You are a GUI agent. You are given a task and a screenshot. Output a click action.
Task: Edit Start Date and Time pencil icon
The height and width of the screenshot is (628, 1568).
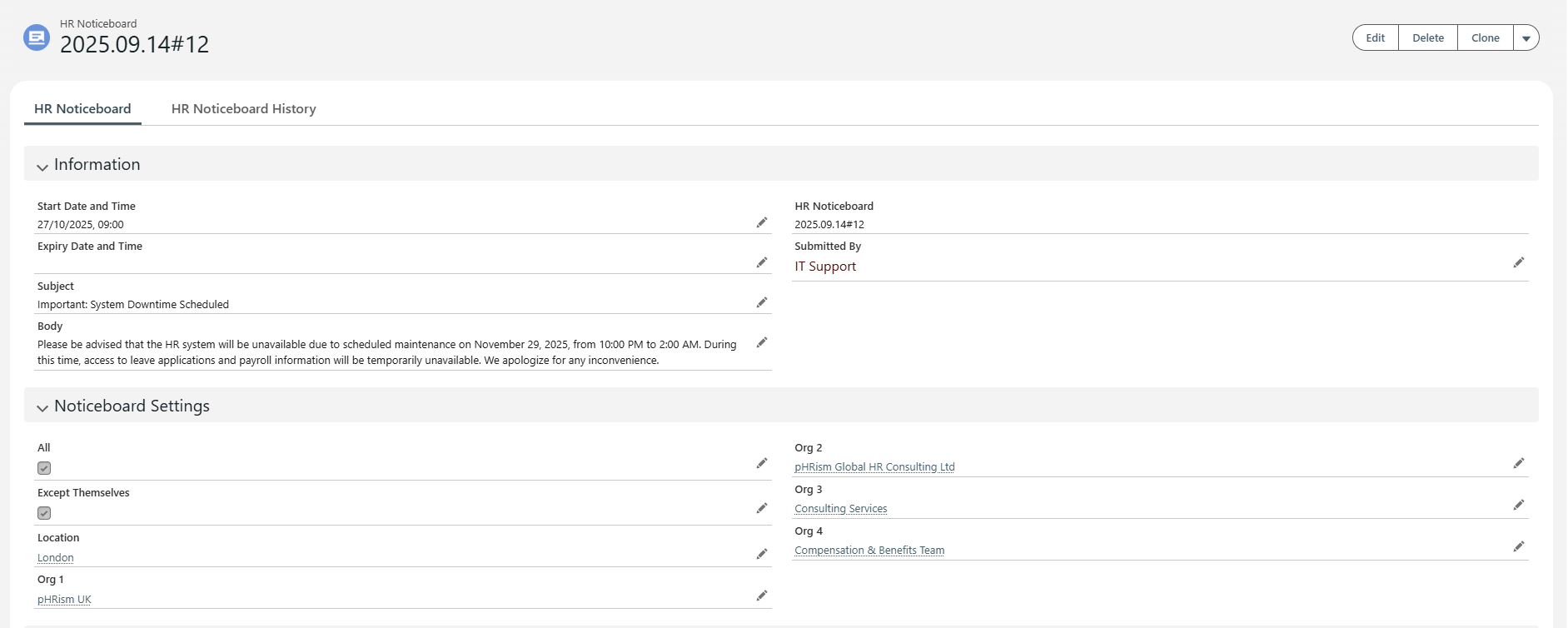(761, 222)
